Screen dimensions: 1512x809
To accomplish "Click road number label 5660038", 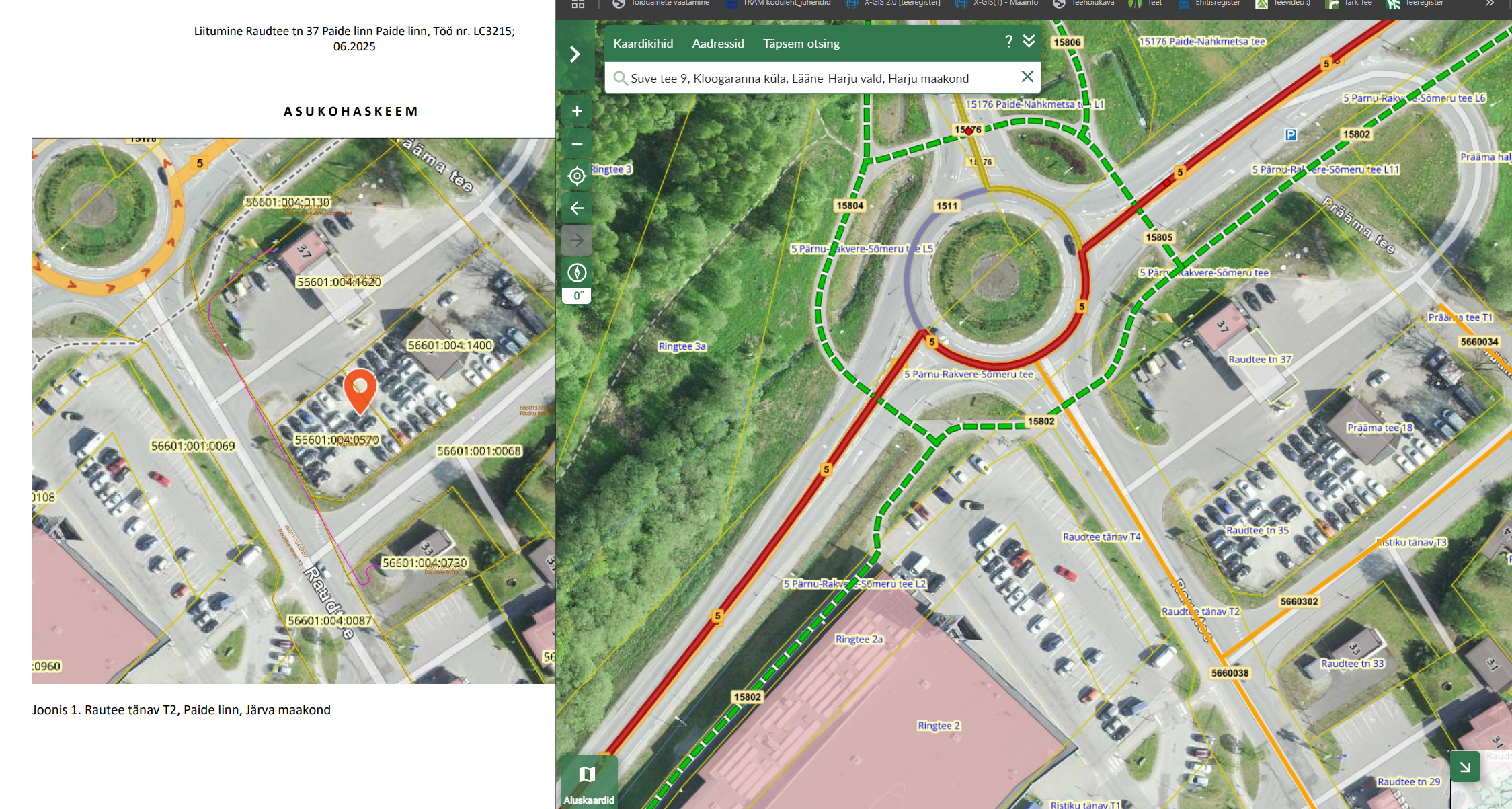I will [x=1230, y=673].
